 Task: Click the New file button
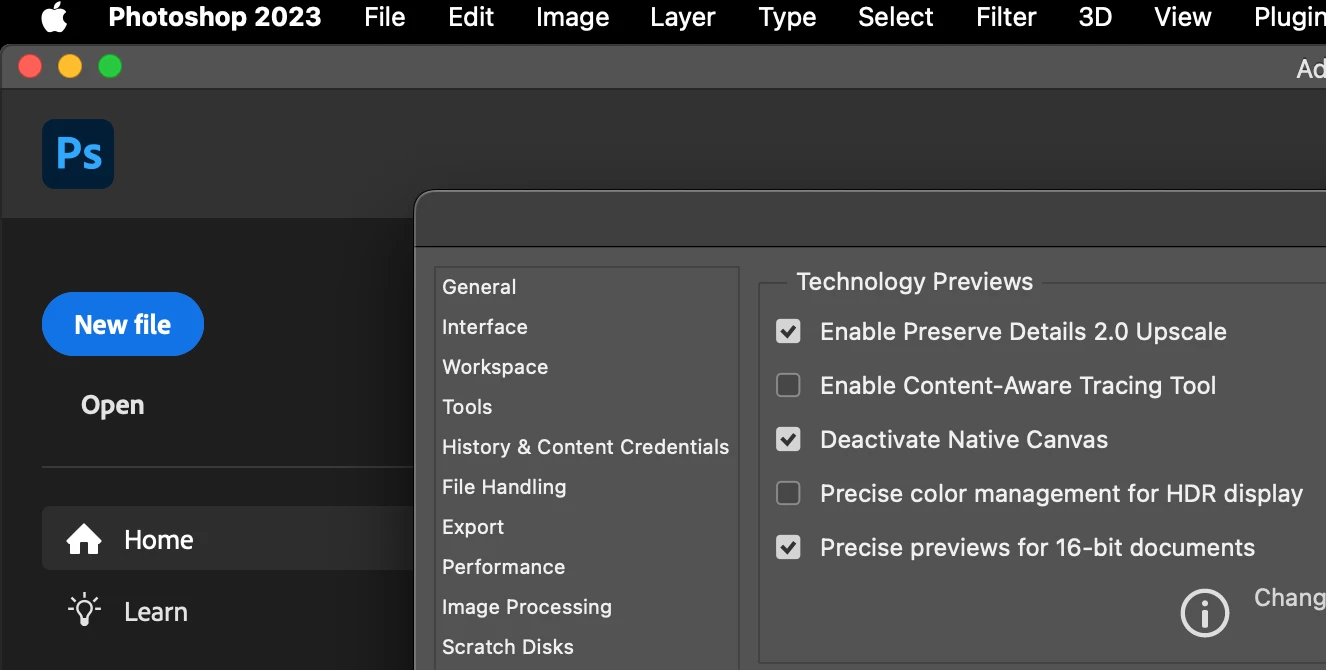tap(123, 324)
